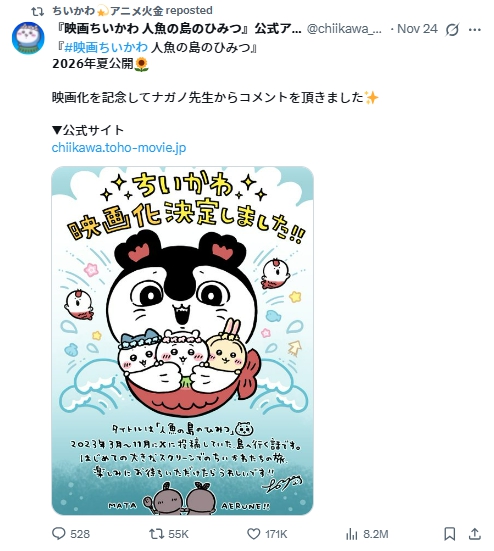Open the 8.2M views count
Screen dimensions: 494x551
point(376,534)
